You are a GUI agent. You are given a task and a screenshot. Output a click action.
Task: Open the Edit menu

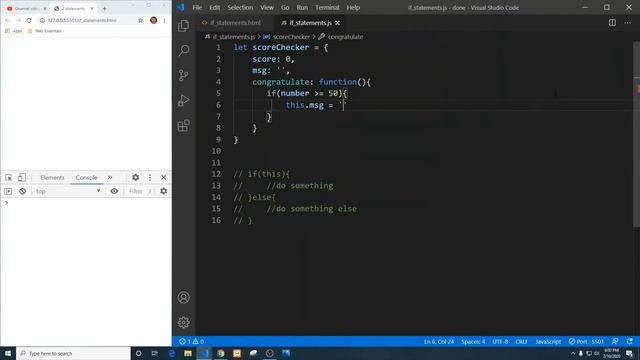point(215,7)
